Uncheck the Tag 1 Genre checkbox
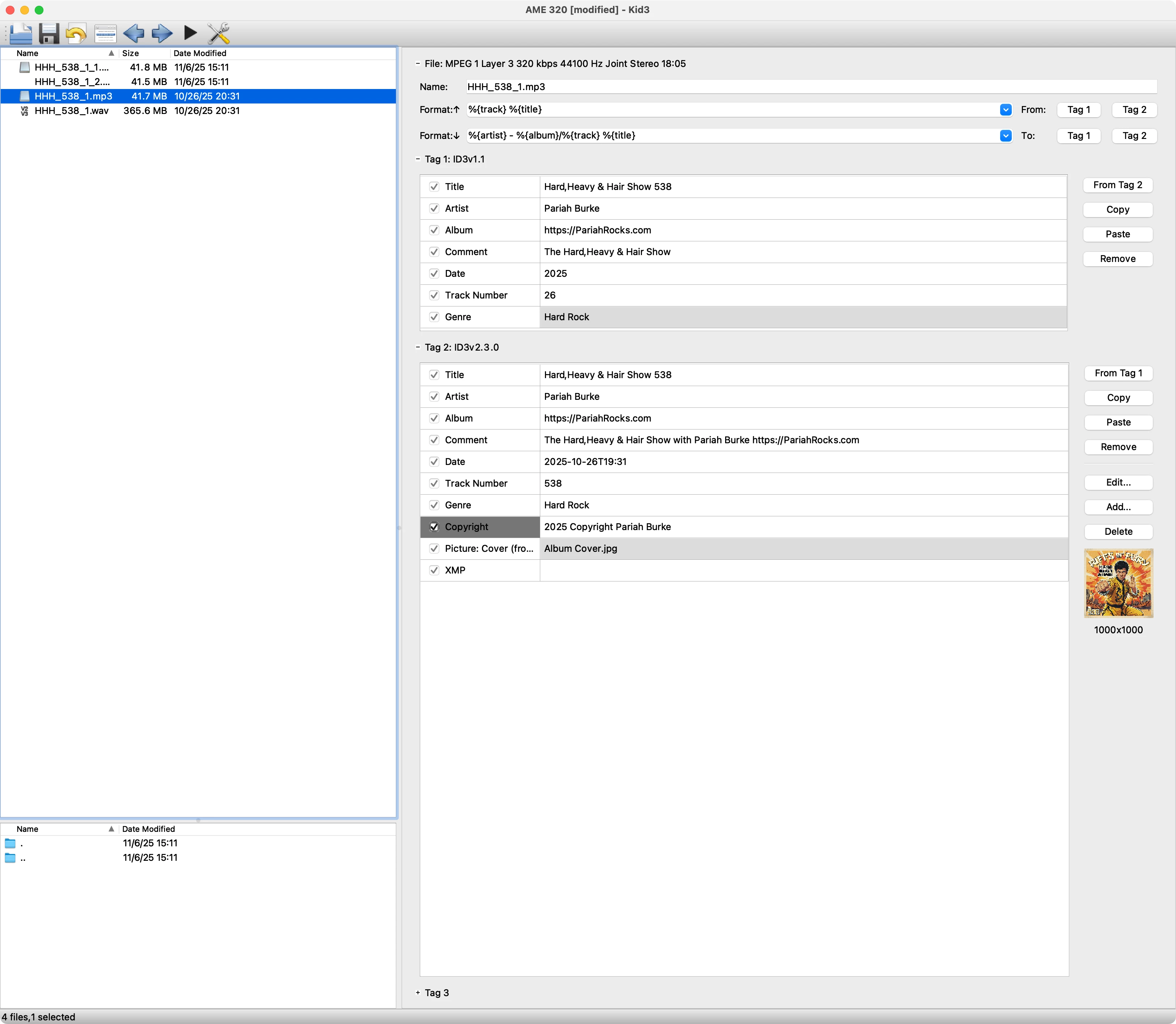This screenshot has height=1024, width=1176. (x=434, y=317)
